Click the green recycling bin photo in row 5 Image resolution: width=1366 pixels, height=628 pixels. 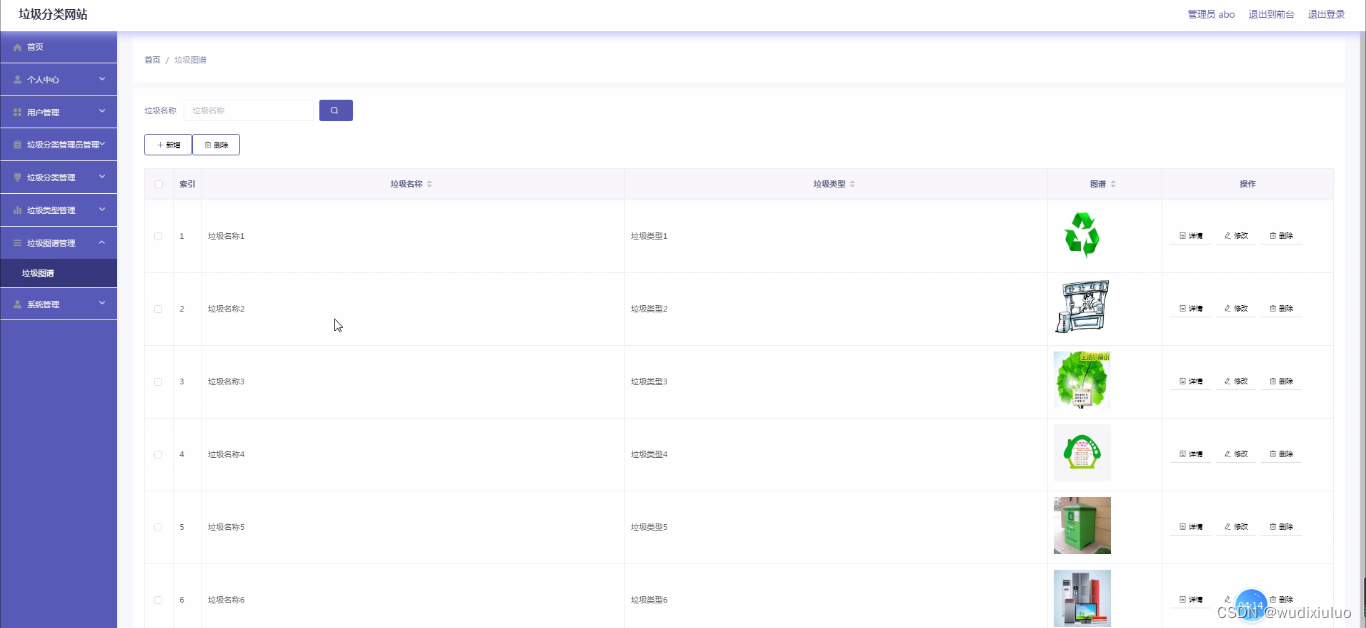click(1082, 526)
